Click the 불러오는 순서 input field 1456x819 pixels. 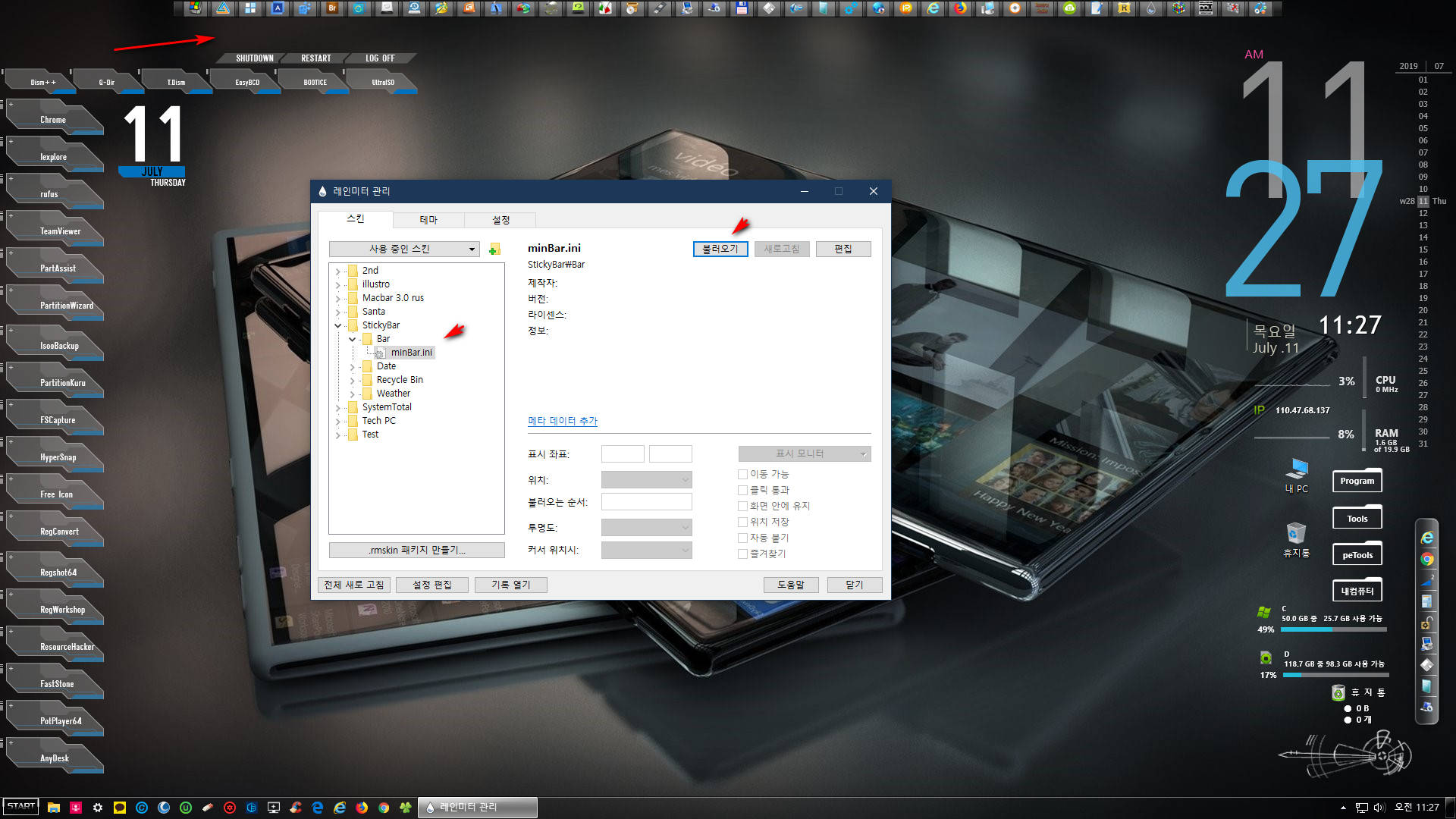646,502
